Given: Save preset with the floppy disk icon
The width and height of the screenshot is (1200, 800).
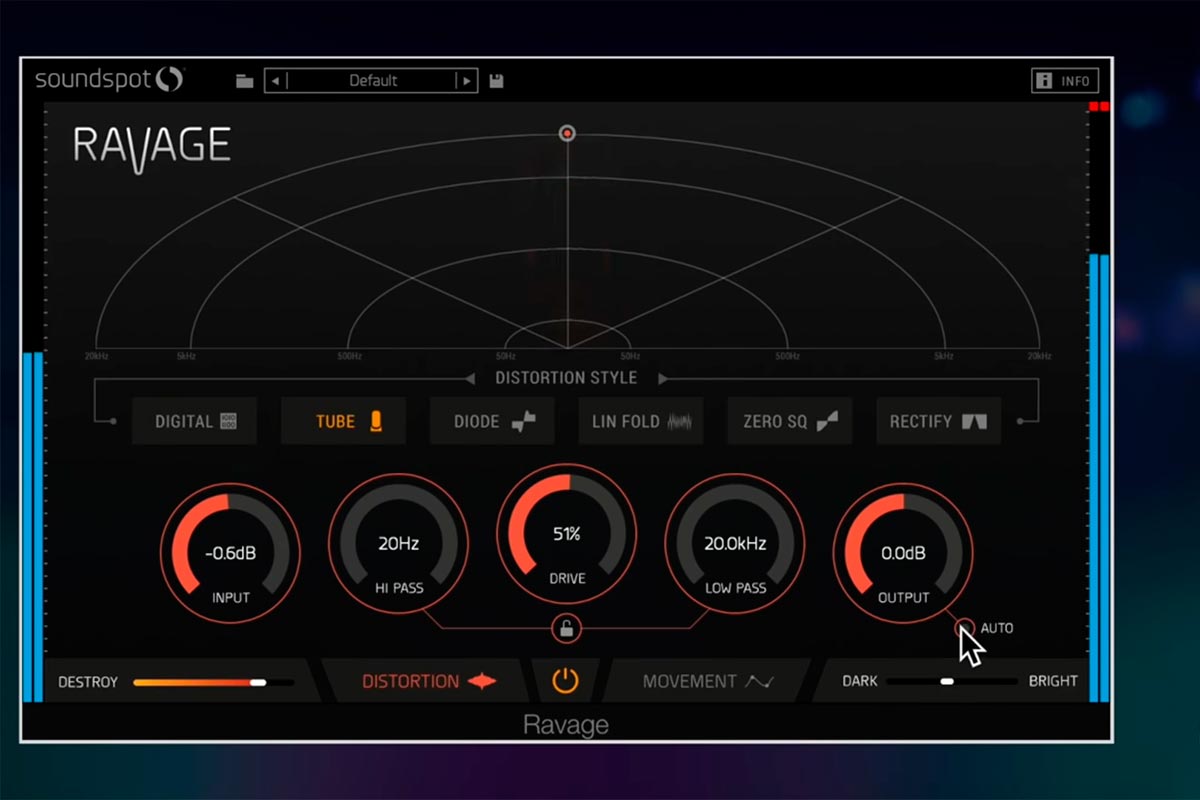Looking at the screenshot, I should (497, 81).
